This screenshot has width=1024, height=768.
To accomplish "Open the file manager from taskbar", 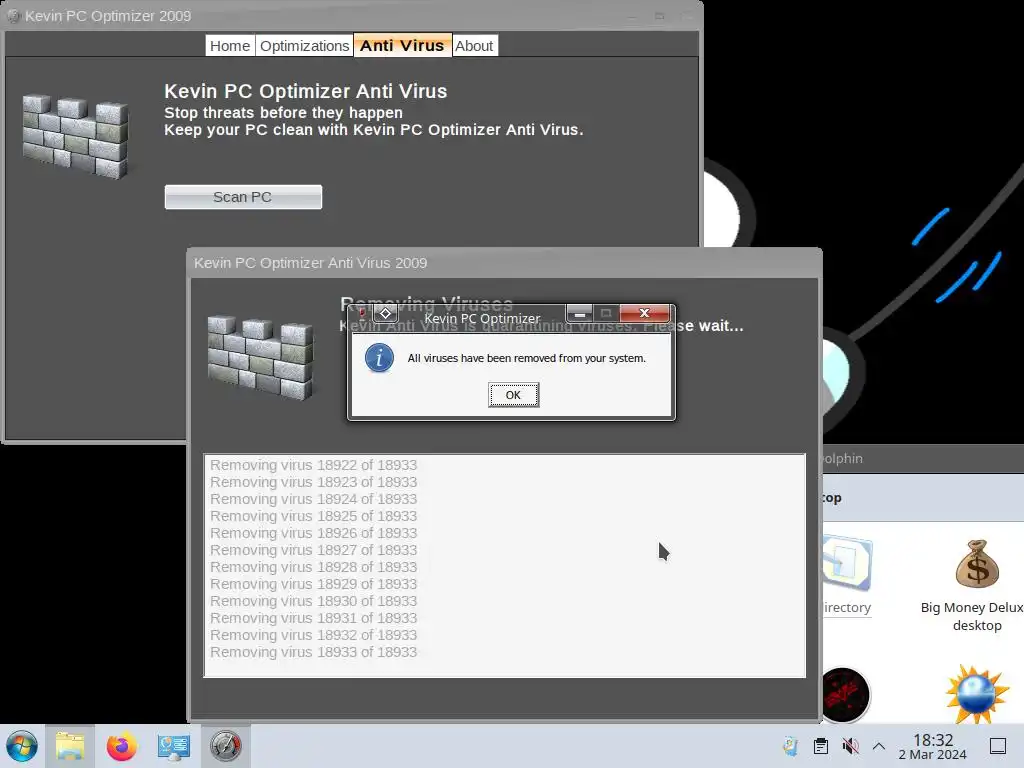I will (70, 746).
